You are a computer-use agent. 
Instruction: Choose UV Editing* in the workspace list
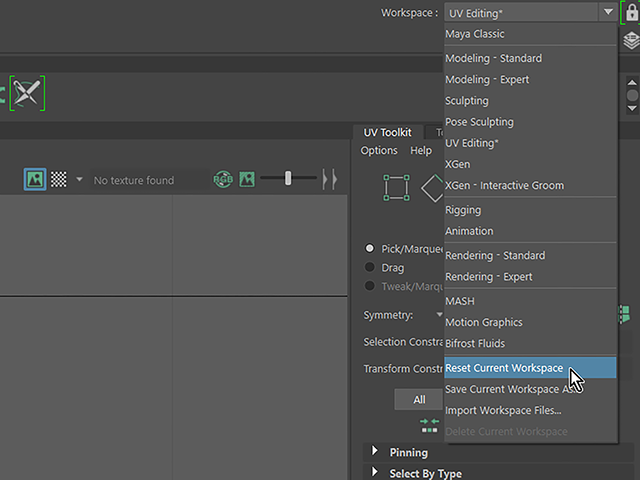pyautogui.click(x=530, y=143)
